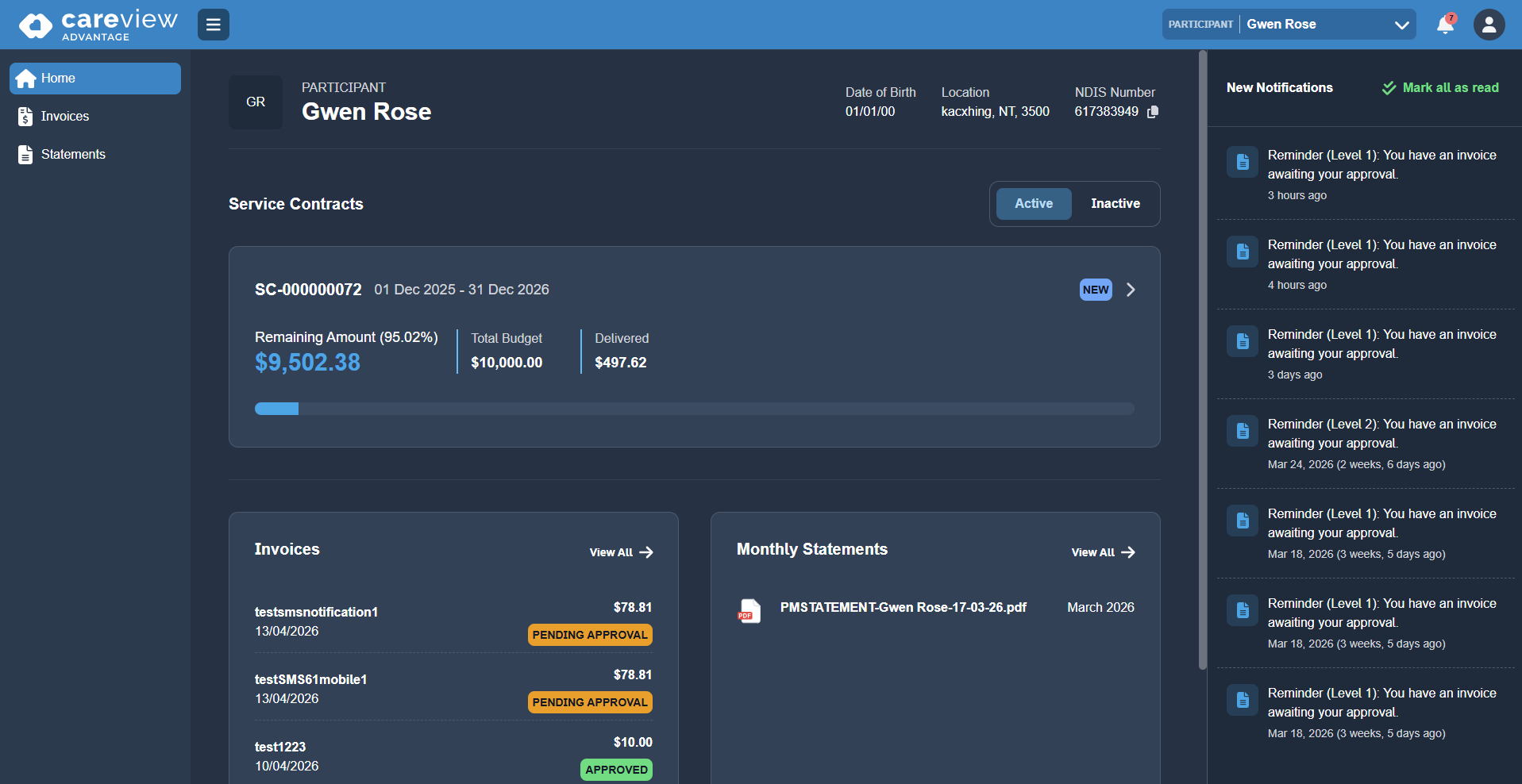Image resolution: width=1522 pixels, height=784 pixels.
Task: Click document icon of 3 hours ago notification
Action: click(1242, 162)
